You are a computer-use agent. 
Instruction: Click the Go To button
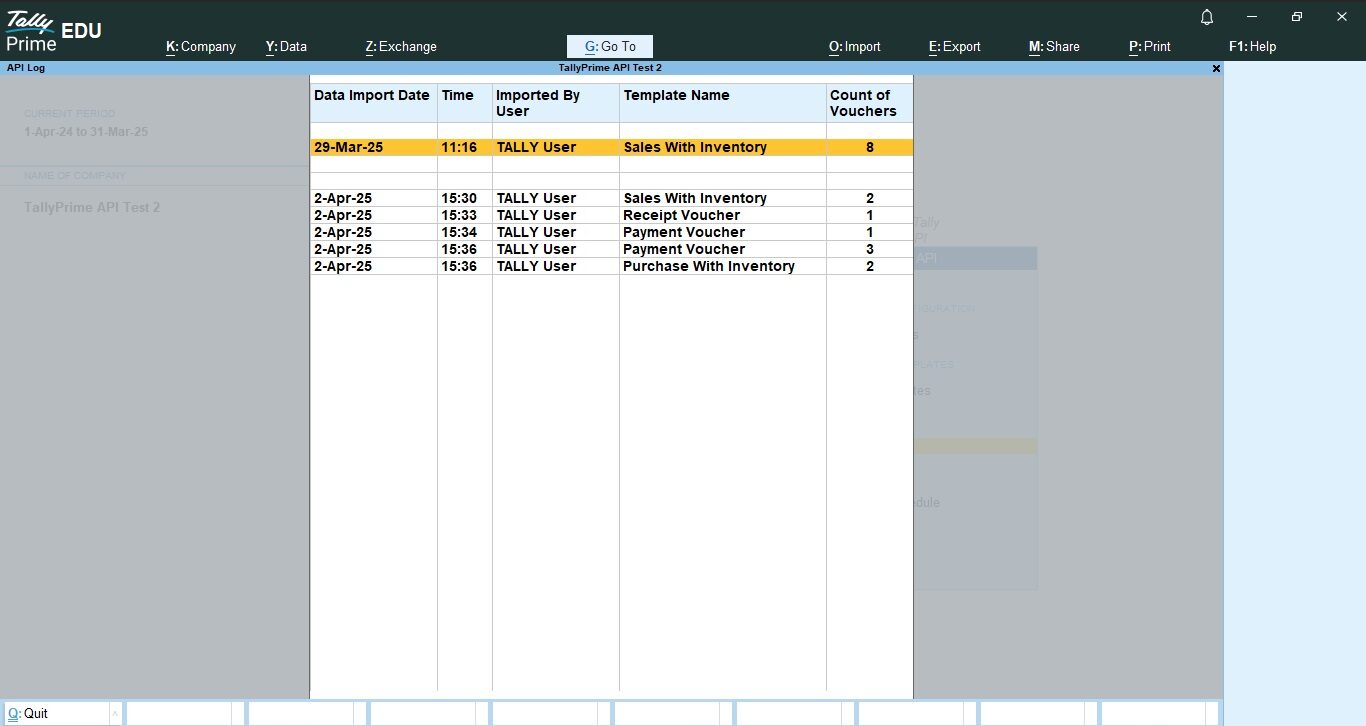[x=610, y=46]
